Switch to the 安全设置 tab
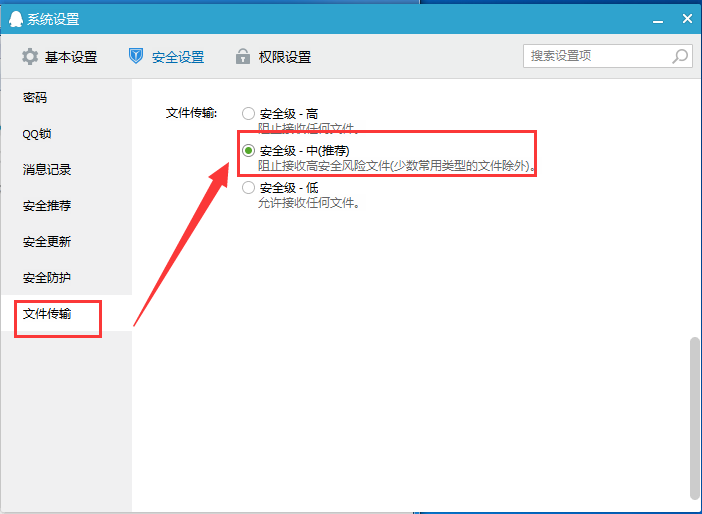Viewport: 702px width, 514px height. (x=167, y=57)
